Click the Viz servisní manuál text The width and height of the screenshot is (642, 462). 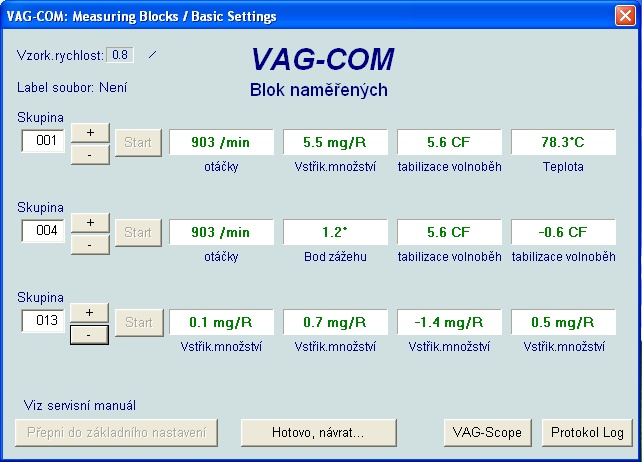(x=80, y=405)
